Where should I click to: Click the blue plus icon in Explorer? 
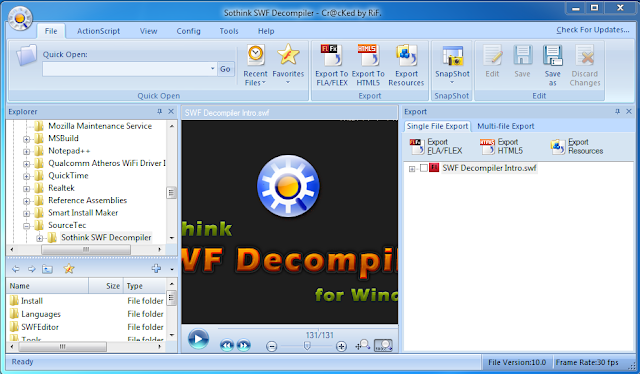[156, 268]
